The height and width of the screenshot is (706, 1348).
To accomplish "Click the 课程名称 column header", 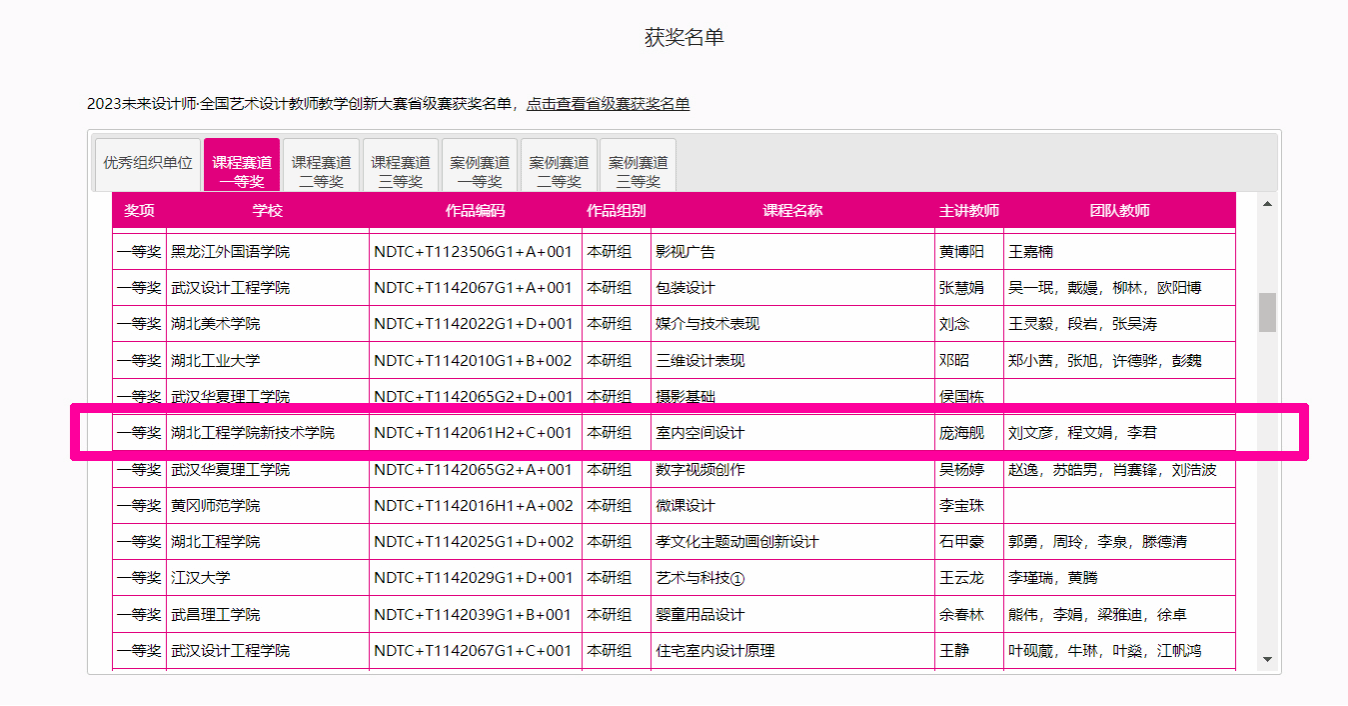I will click(x=792, y=211).
